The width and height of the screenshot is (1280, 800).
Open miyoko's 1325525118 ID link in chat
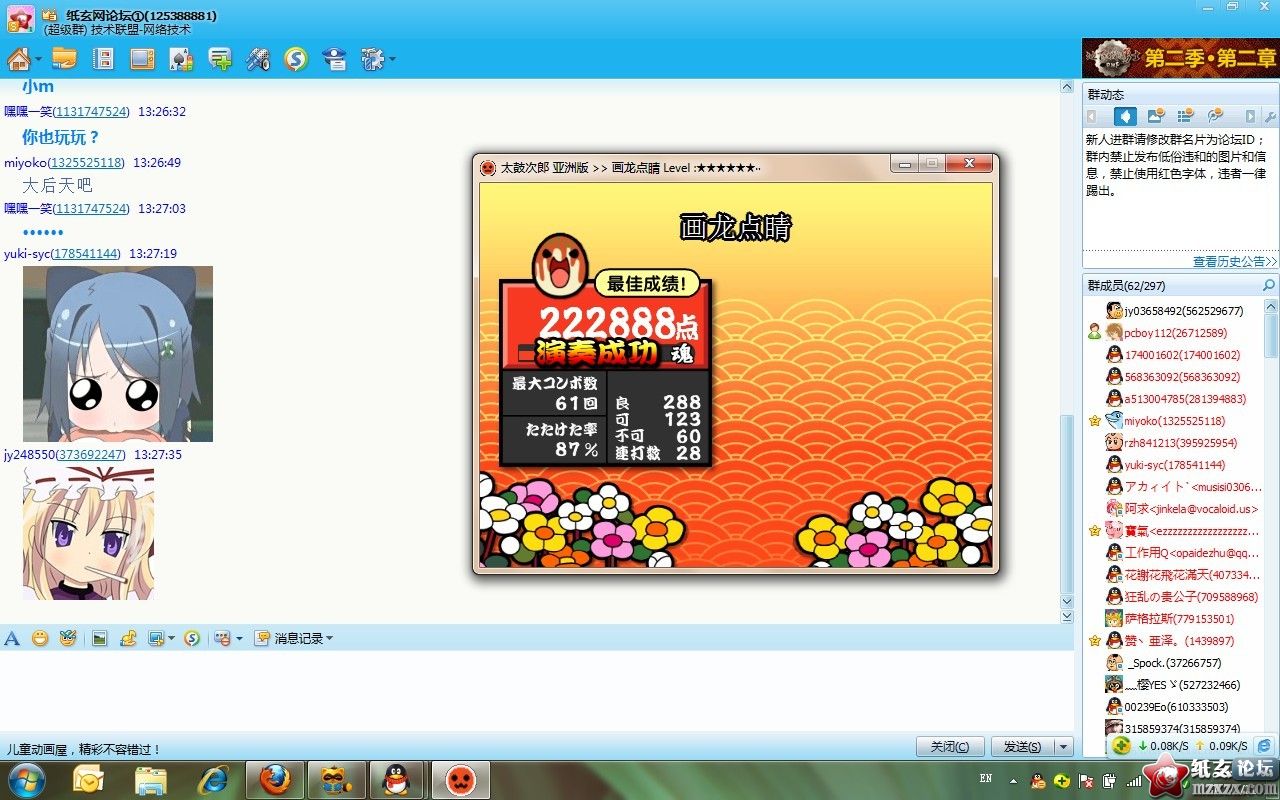click(87, 162)
